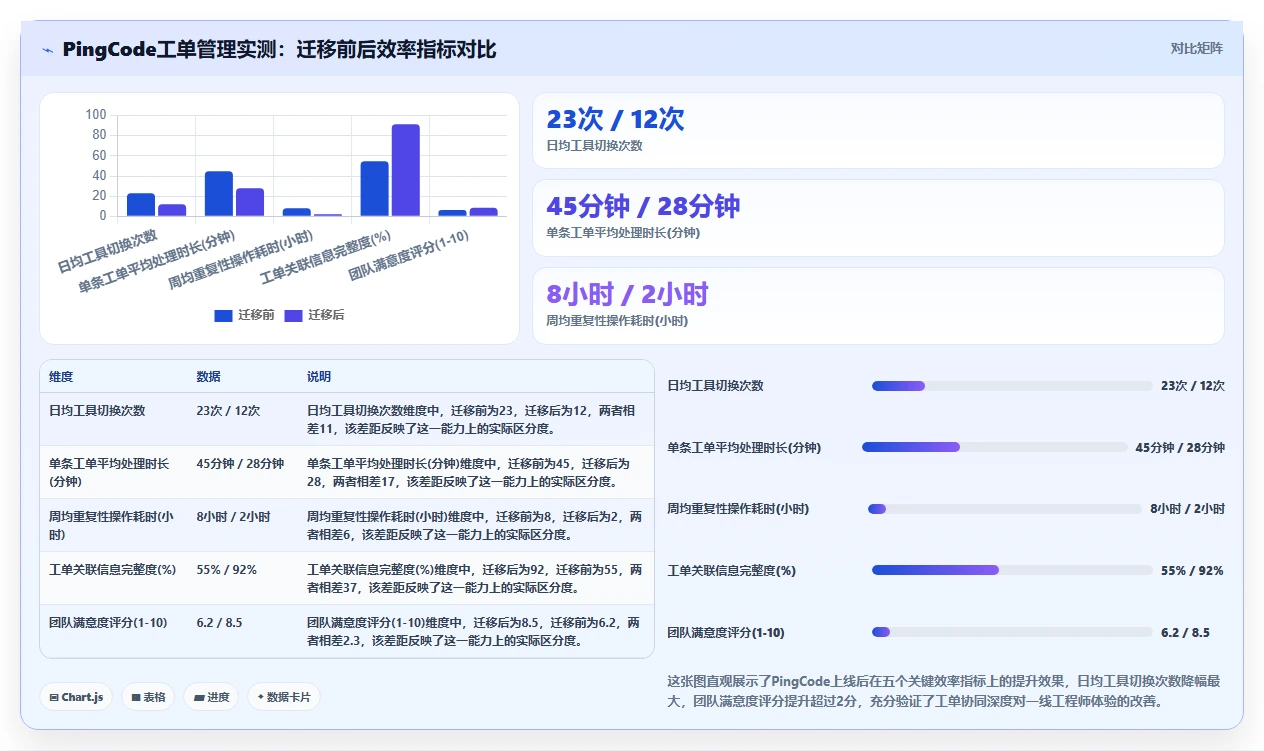1264x751 pixels.
Task: Click the 工单关联信息完整度(%) progress bar
Action: tap(1012, 570)
